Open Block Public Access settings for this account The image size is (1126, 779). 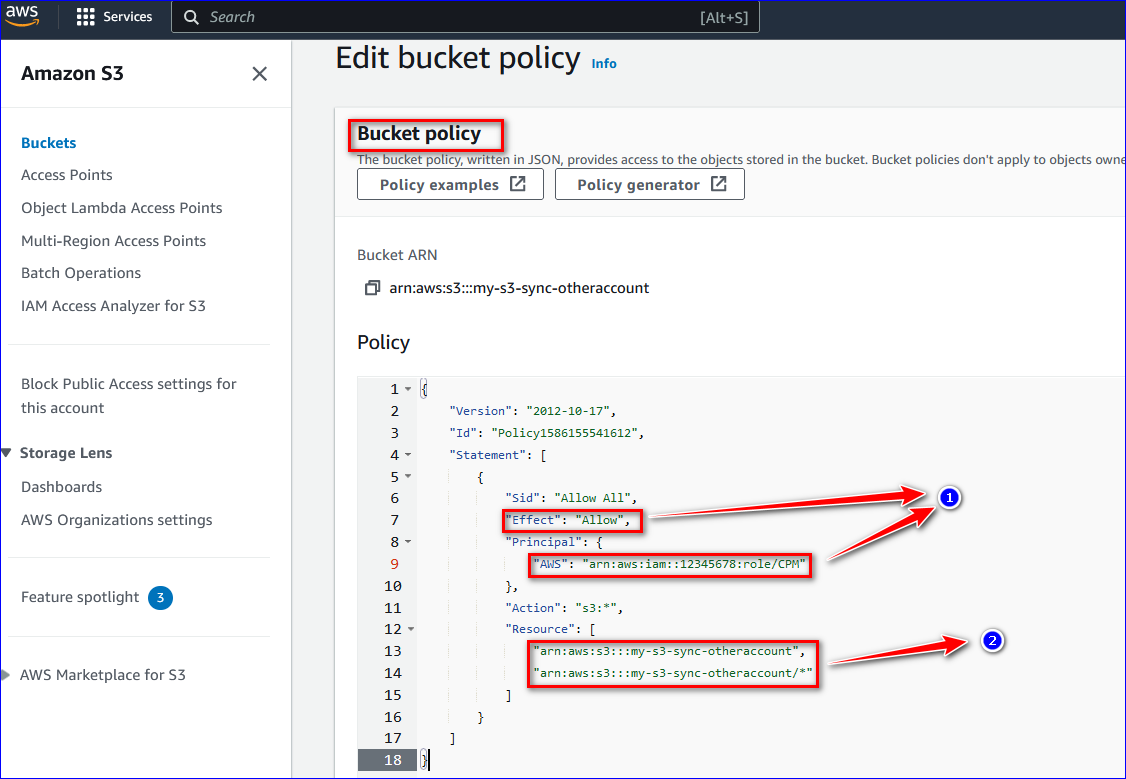(129, 396)
